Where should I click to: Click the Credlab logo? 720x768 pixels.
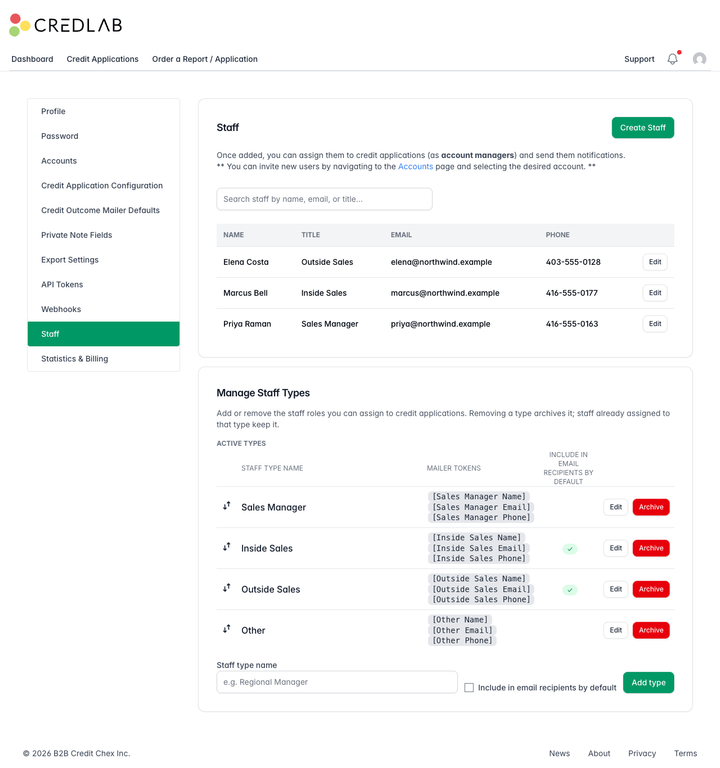(x=66, y=25)
